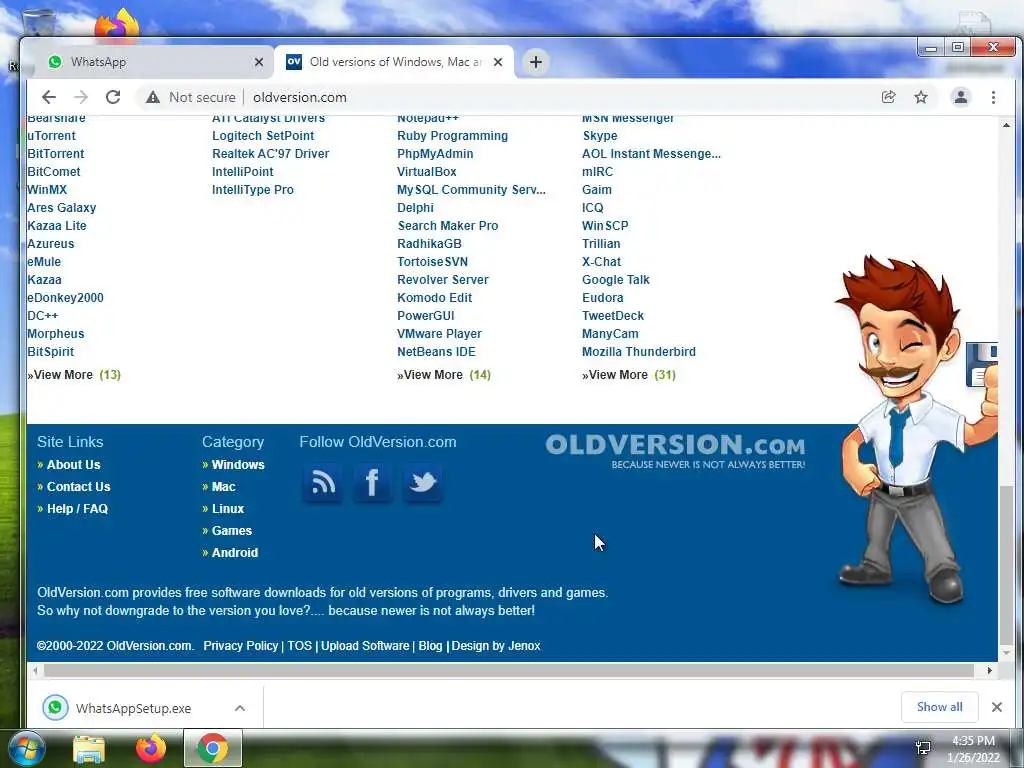
Task: Open the Skype link
Action: pos(600,136)
